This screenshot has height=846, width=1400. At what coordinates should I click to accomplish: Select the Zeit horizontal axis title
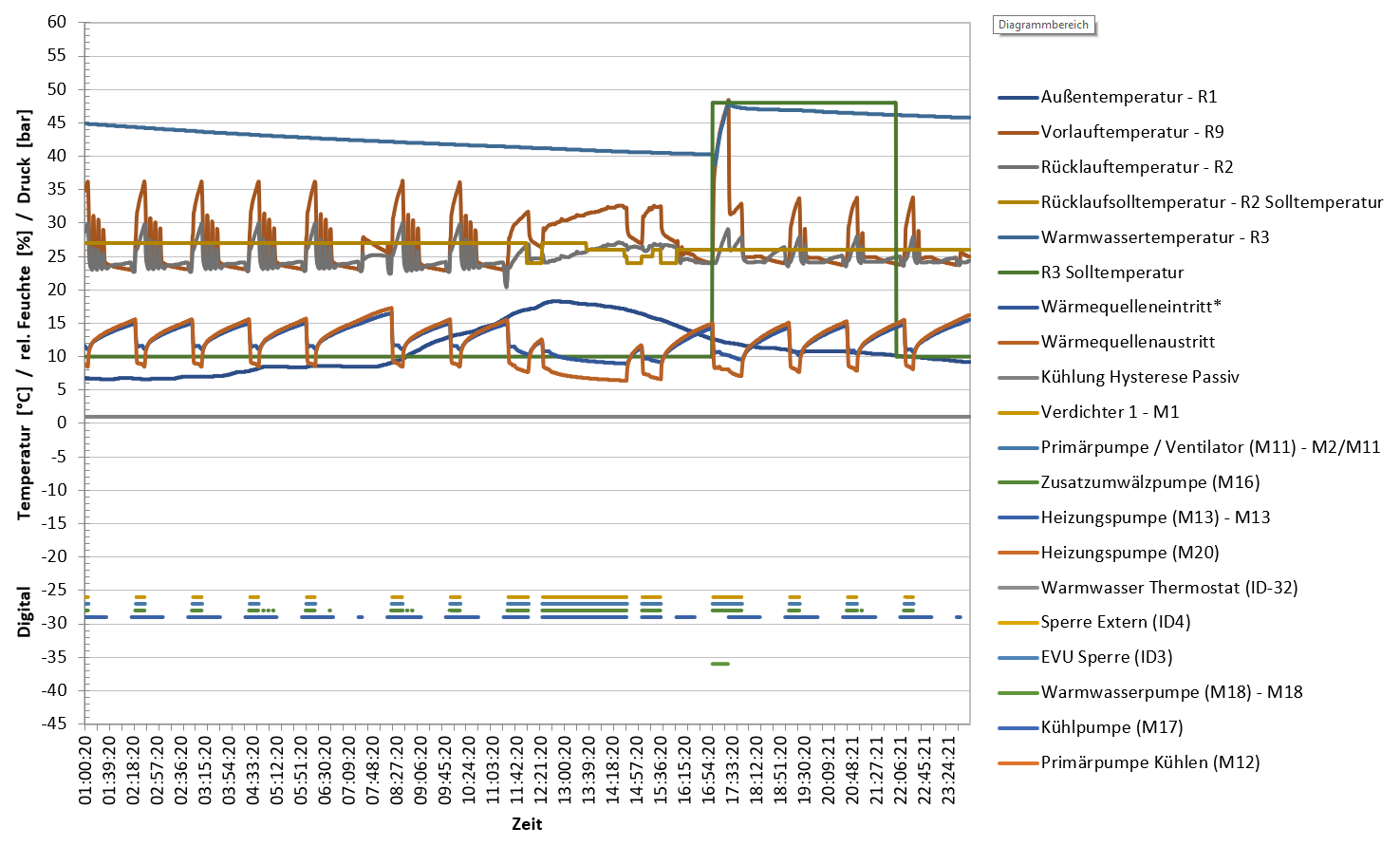point(527,824)
